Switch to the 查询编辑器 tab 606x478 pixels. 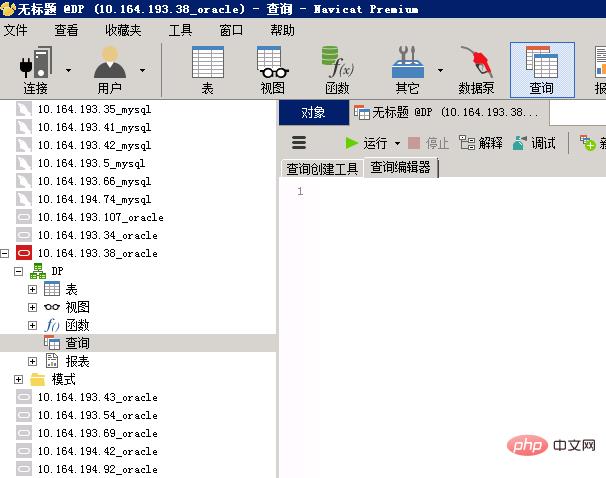pyautogui.click(x=400, y=167)
